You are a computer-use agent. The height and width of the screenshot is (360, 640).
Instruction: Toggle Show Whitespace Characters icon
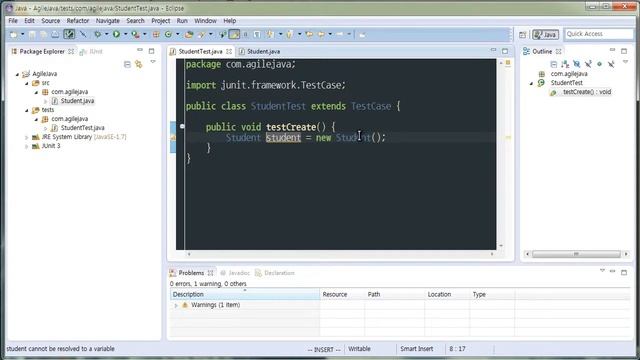click(x=257, y=34)
